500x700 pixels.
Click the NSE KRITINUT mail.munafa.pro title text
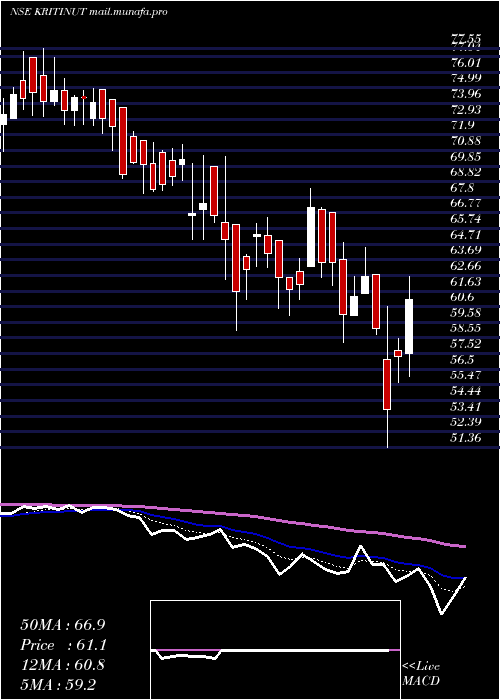coord(89,12)
